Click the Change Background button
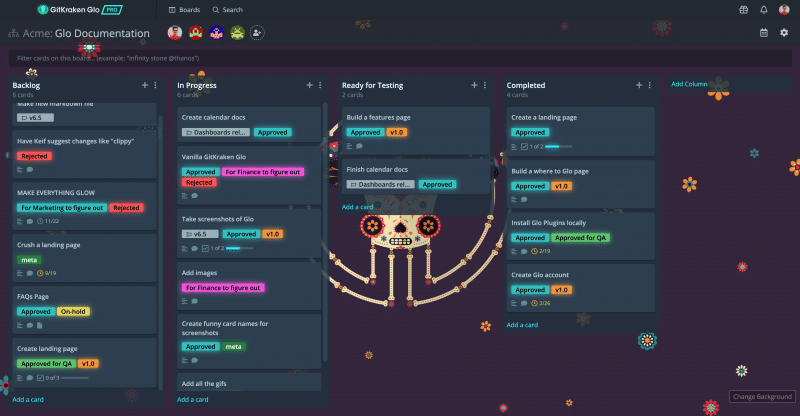This screenshot has height=416, width=800. (x=762, y=397)
